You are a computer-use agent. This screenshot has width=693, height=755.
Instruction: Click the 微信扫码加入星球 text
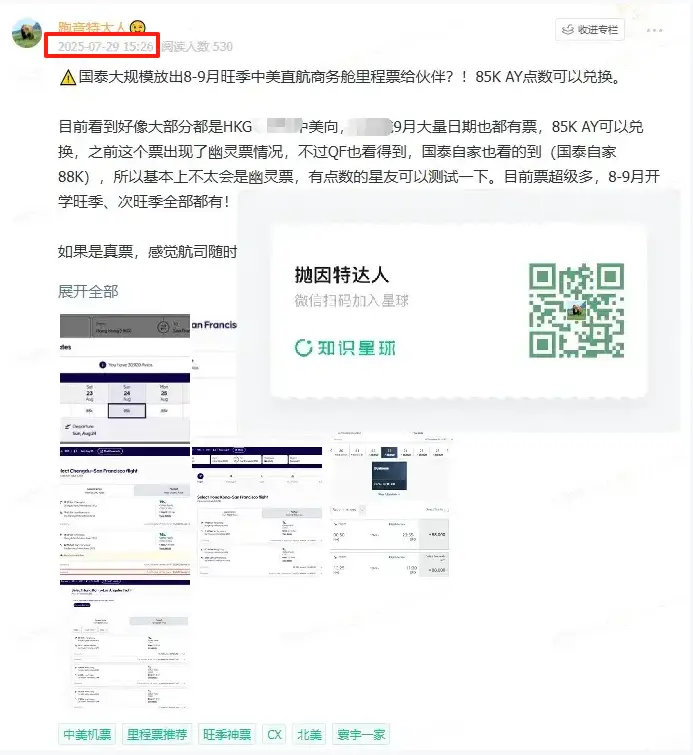351,300
